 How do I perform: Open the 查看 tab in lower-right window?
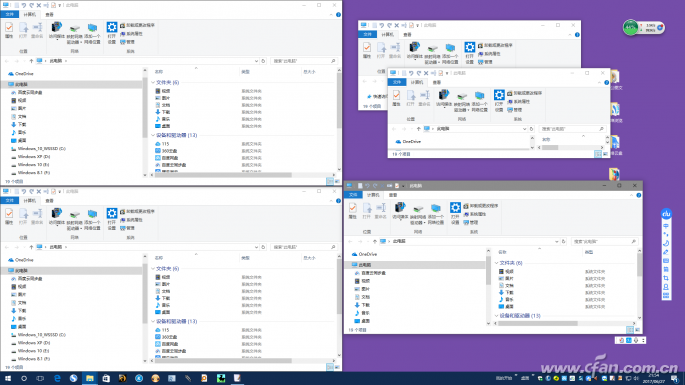point(393,195)
